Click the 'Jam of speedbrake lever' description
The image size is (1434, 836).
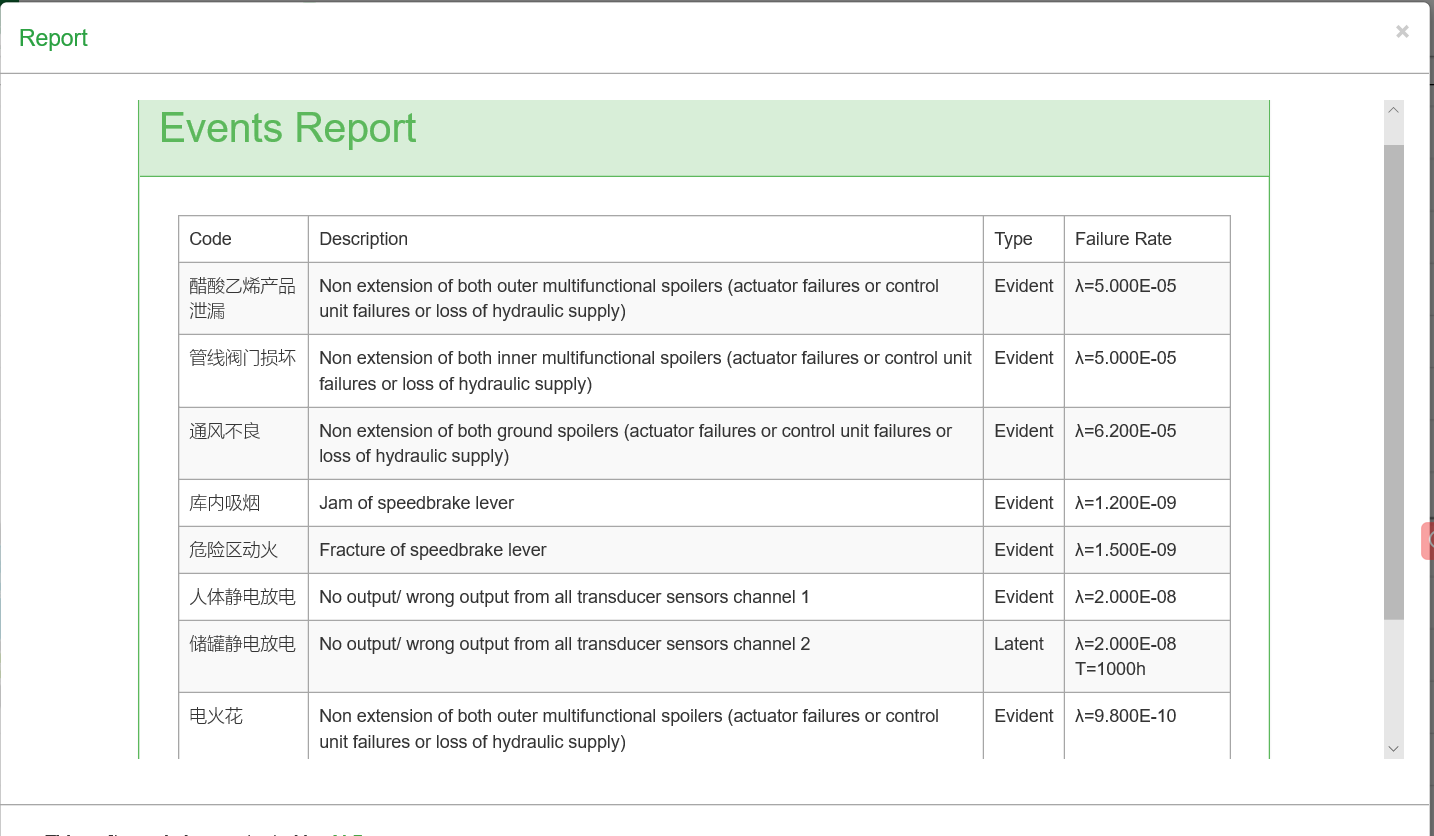point(416,503)
